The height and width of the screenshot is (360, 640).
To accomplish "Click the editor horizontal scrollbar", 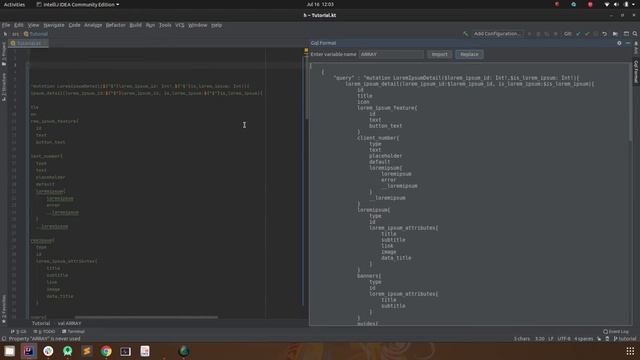I will 146,317.
